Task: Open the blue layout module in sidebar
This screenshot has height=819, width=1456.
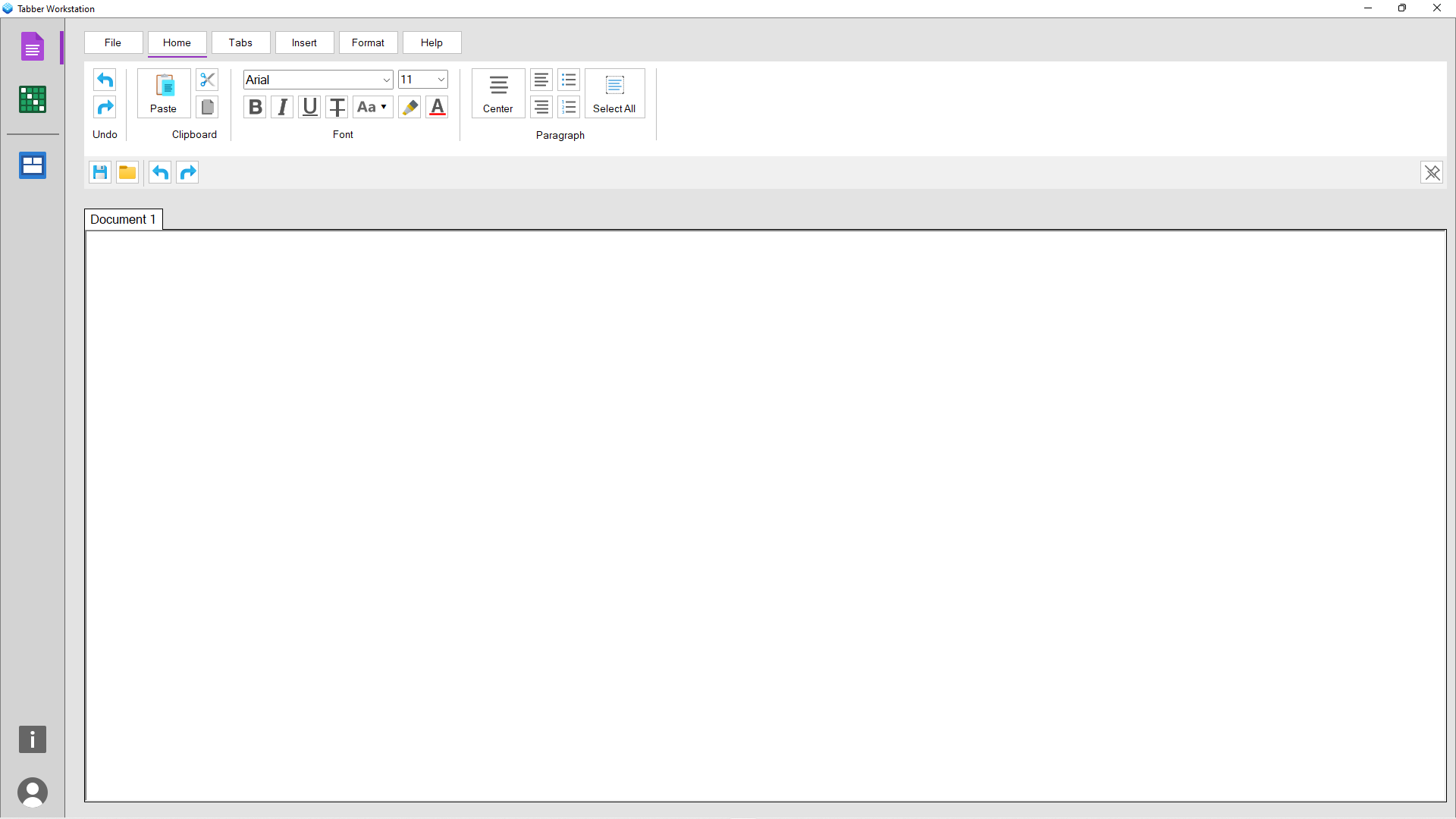Action: (x=32, y=165)
